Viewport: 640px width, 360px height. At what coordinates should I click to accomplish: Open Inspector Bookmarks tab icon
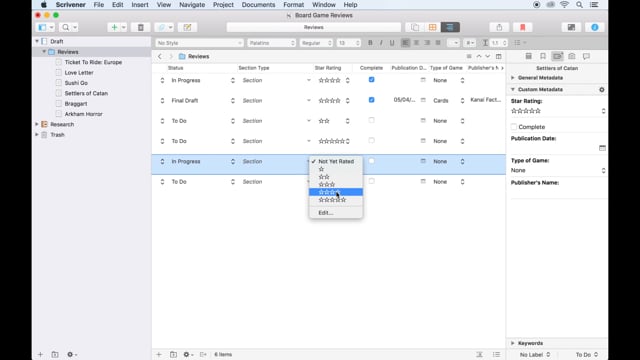tap(543, 56)
